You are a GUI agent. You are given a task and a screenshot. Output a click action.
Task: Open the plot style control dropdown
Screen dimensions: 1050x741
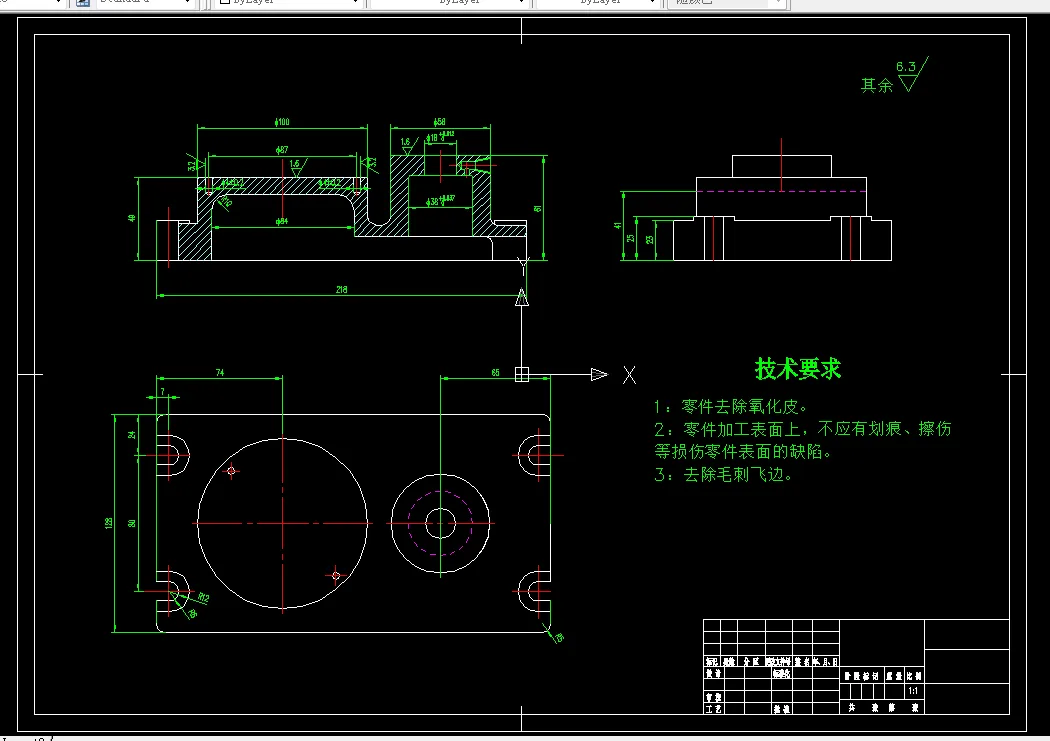point(777,4)
